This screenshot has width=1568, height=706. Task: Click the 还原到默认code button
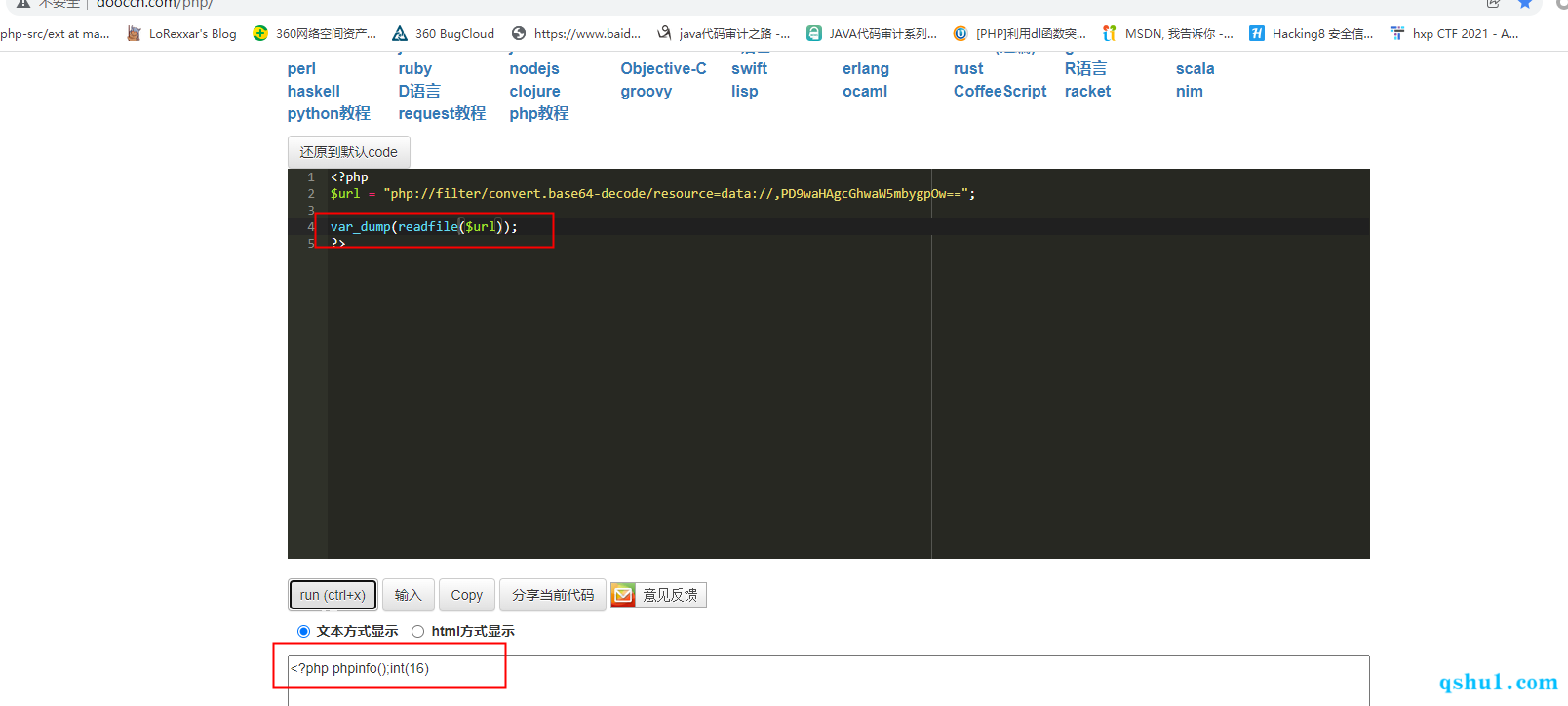pyautogui.click(x=349, y=152)
